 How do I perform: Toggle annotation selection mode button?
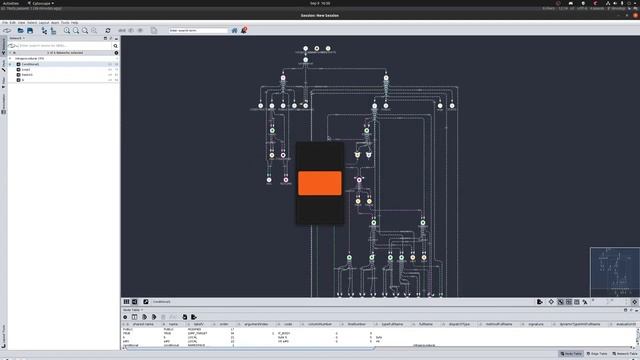pos(577,302)
